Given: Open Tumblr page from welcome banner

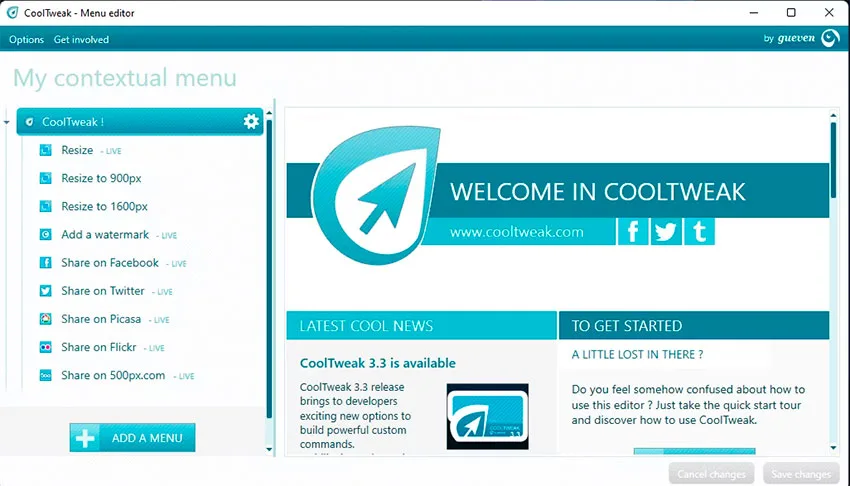Looking at the screenshot, I should pos(699,232).
